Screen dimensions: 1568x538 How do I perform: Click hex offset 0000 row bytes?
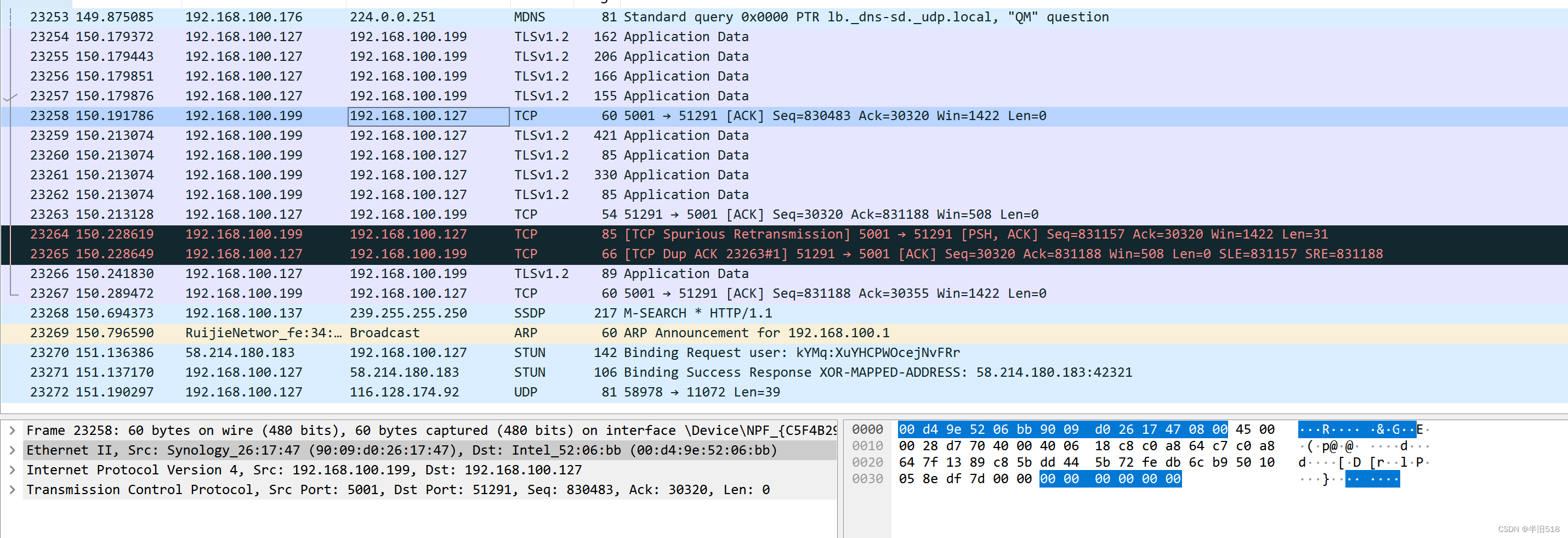coord(1087,429)
